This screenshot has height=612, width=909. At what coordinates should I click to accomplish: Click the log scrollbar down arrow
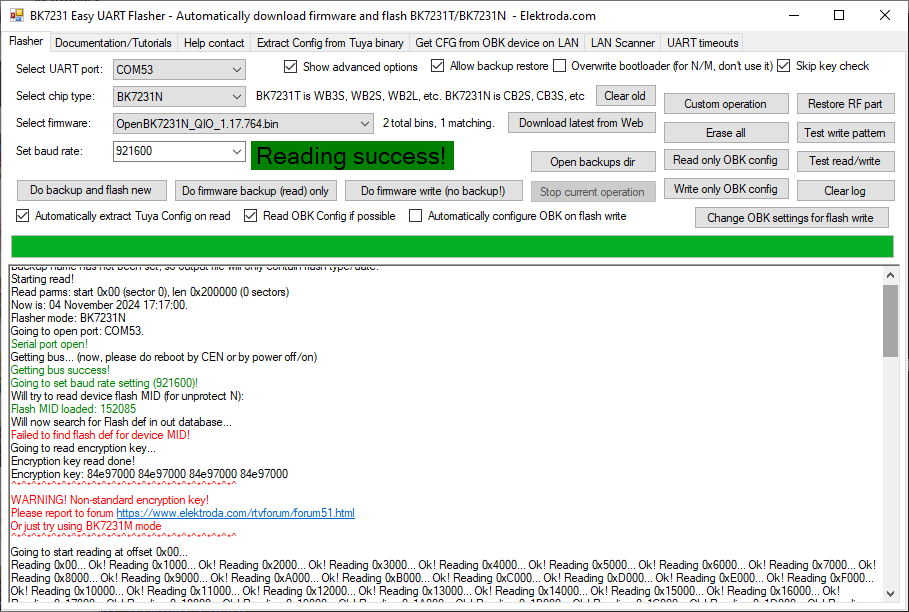(x=890, y=593)
